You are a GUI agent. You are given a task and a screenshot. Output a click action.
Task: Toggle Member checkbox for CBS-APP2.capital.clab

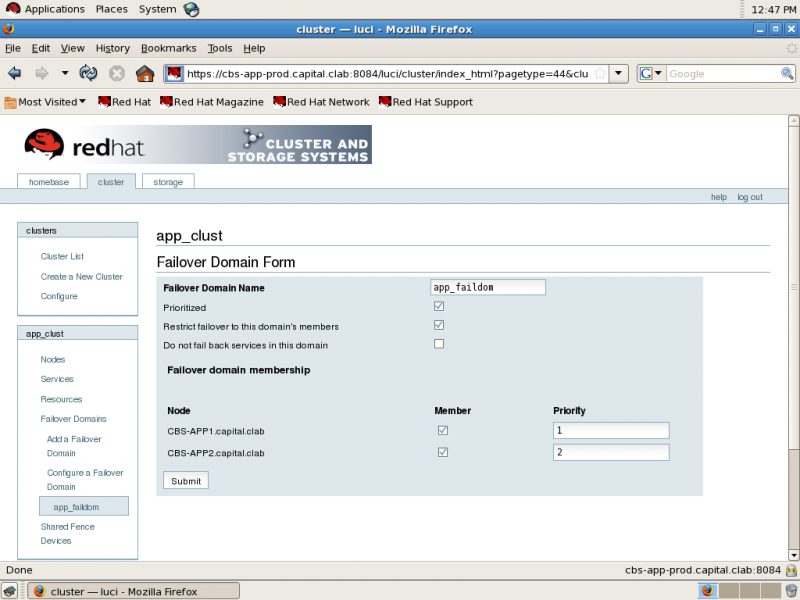(x=443, y=452)
